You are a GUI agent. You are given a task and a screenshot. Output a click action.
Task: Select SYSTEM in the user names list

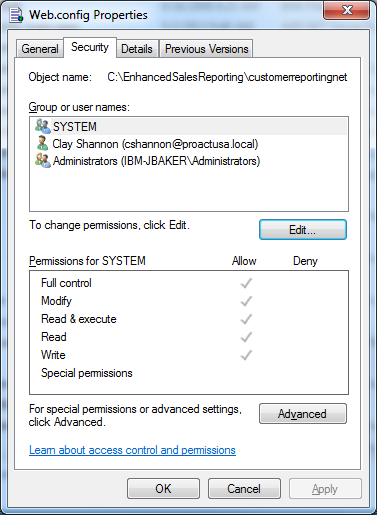(189, 126)
